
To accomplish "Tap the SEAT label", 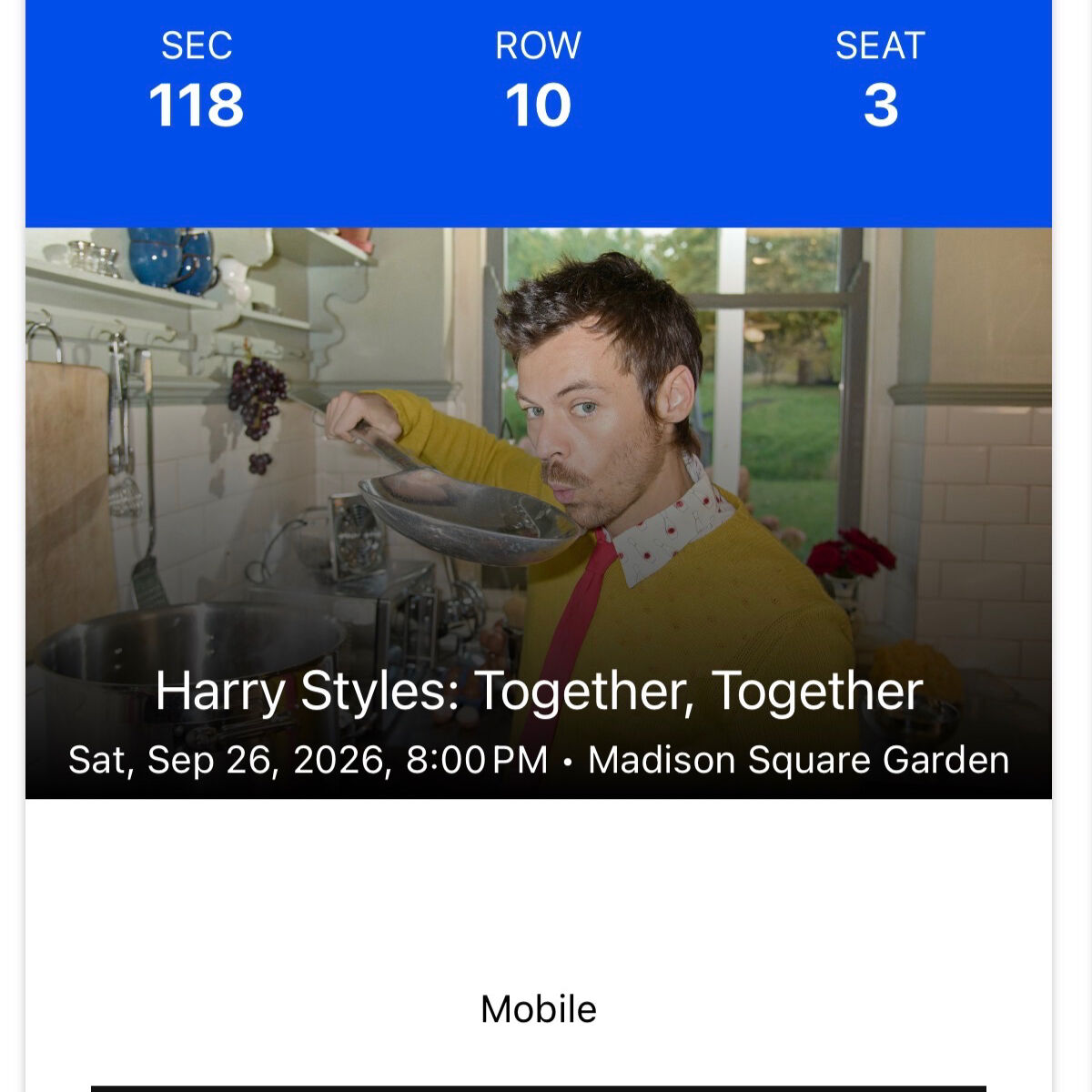I will click(880, 46).
